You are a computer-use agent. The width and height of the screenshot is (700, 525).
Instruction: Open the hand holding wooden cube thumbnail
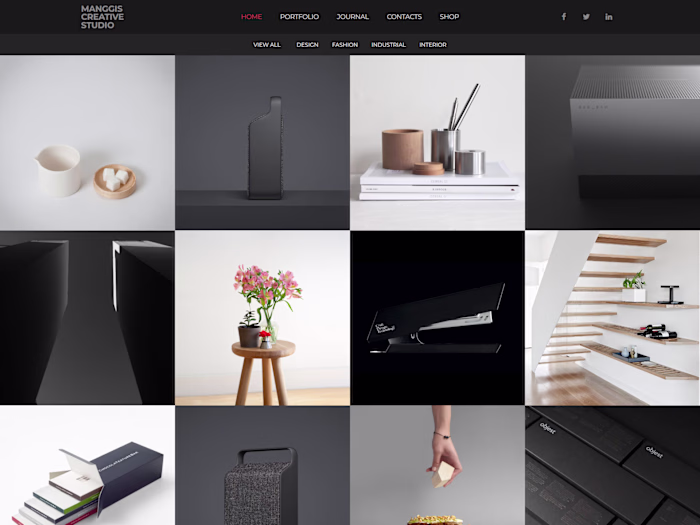point(438,465)
